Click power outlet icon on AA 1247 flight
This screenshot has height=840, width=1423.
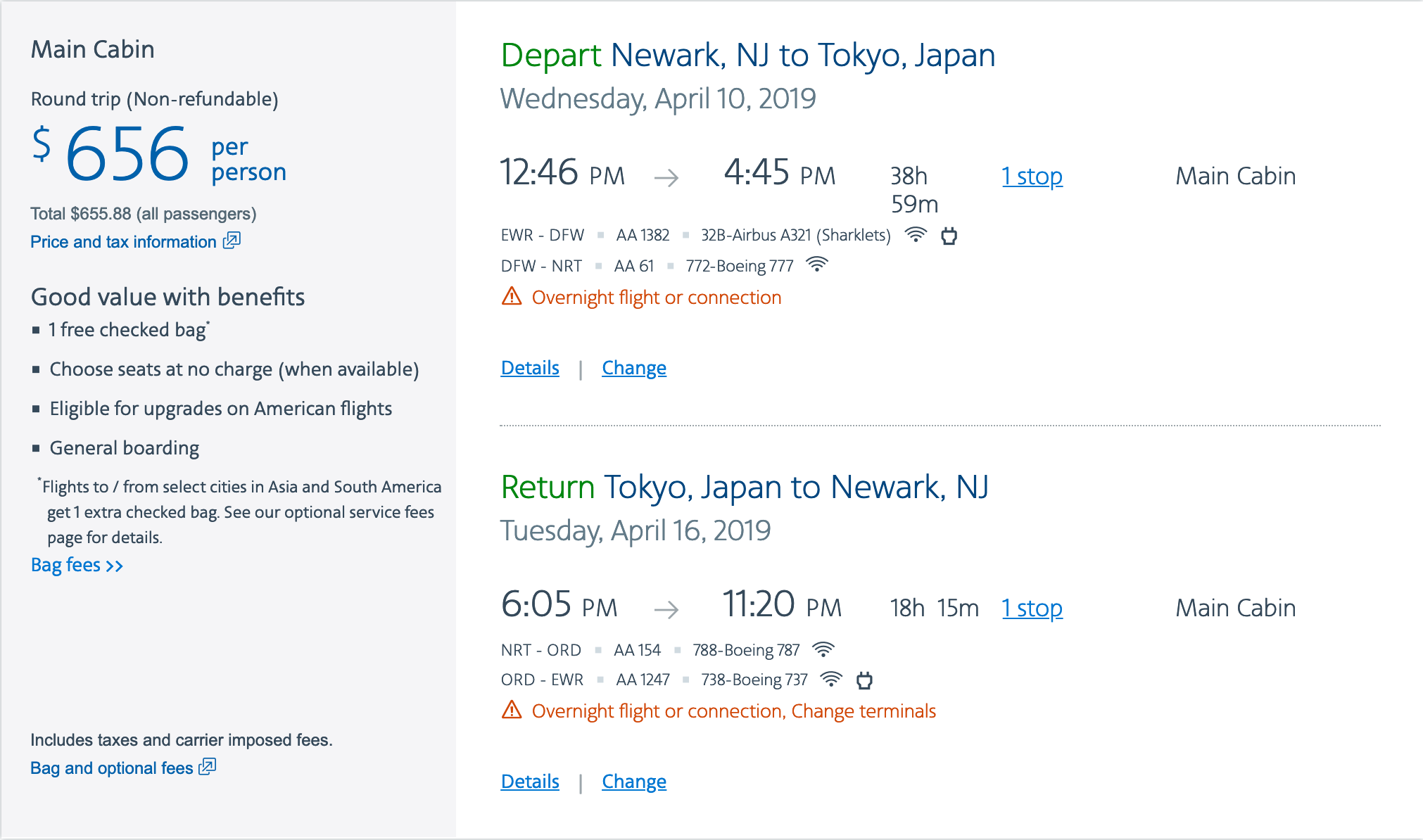tap(864, 680)
